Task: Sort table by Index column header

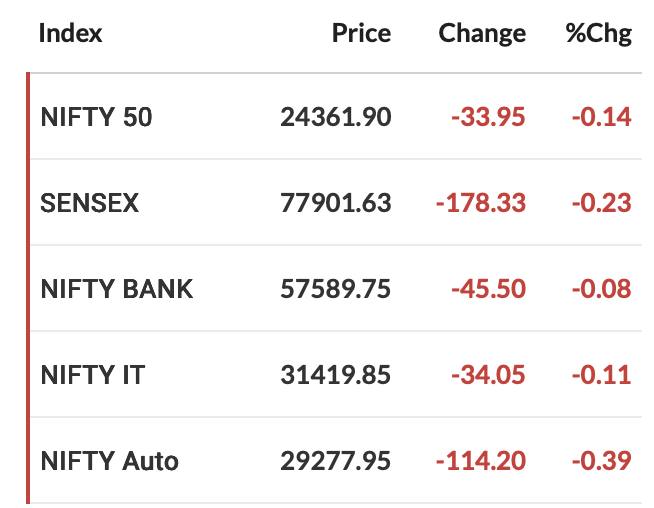Action: tap(70, 33)
